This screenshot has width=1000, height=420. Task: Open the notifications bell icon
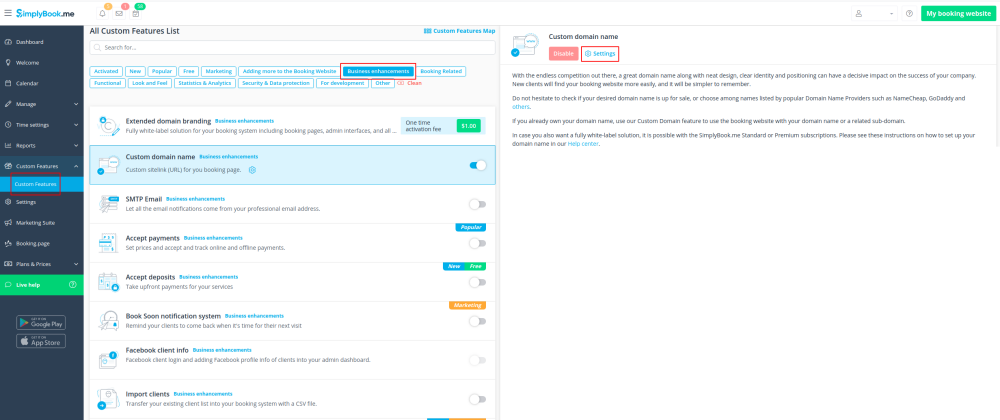[104, 14]
